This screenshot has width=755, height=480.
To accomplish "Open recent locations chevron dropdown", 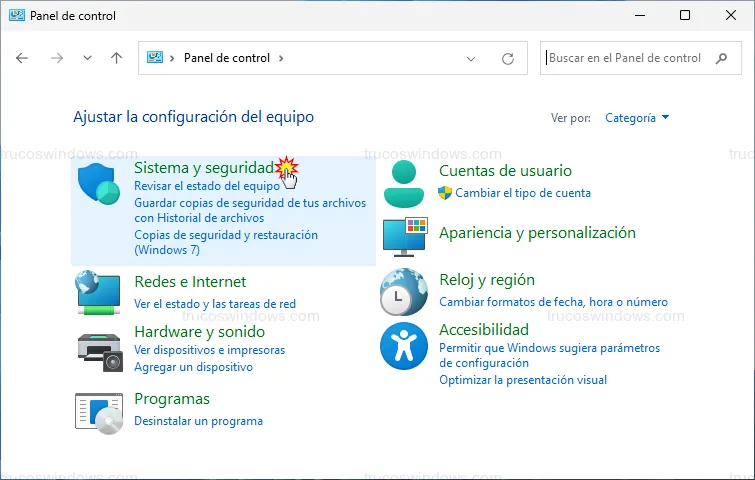I will click(87, 58).
